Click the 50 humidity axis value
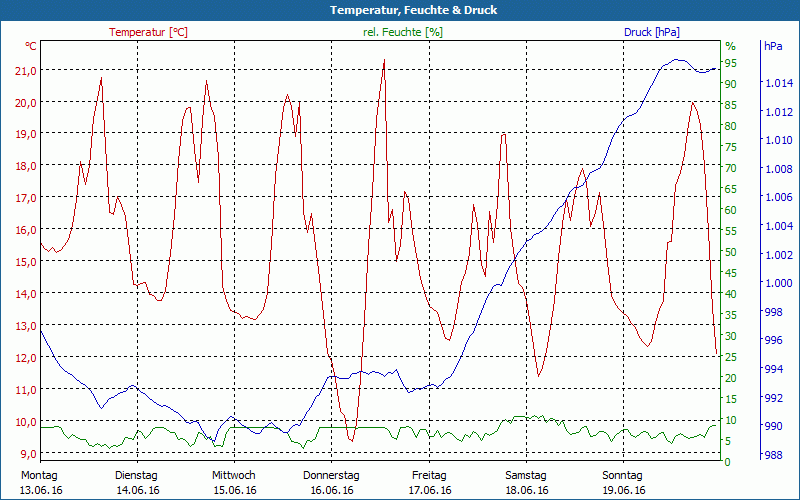 (x=731, y=252)
